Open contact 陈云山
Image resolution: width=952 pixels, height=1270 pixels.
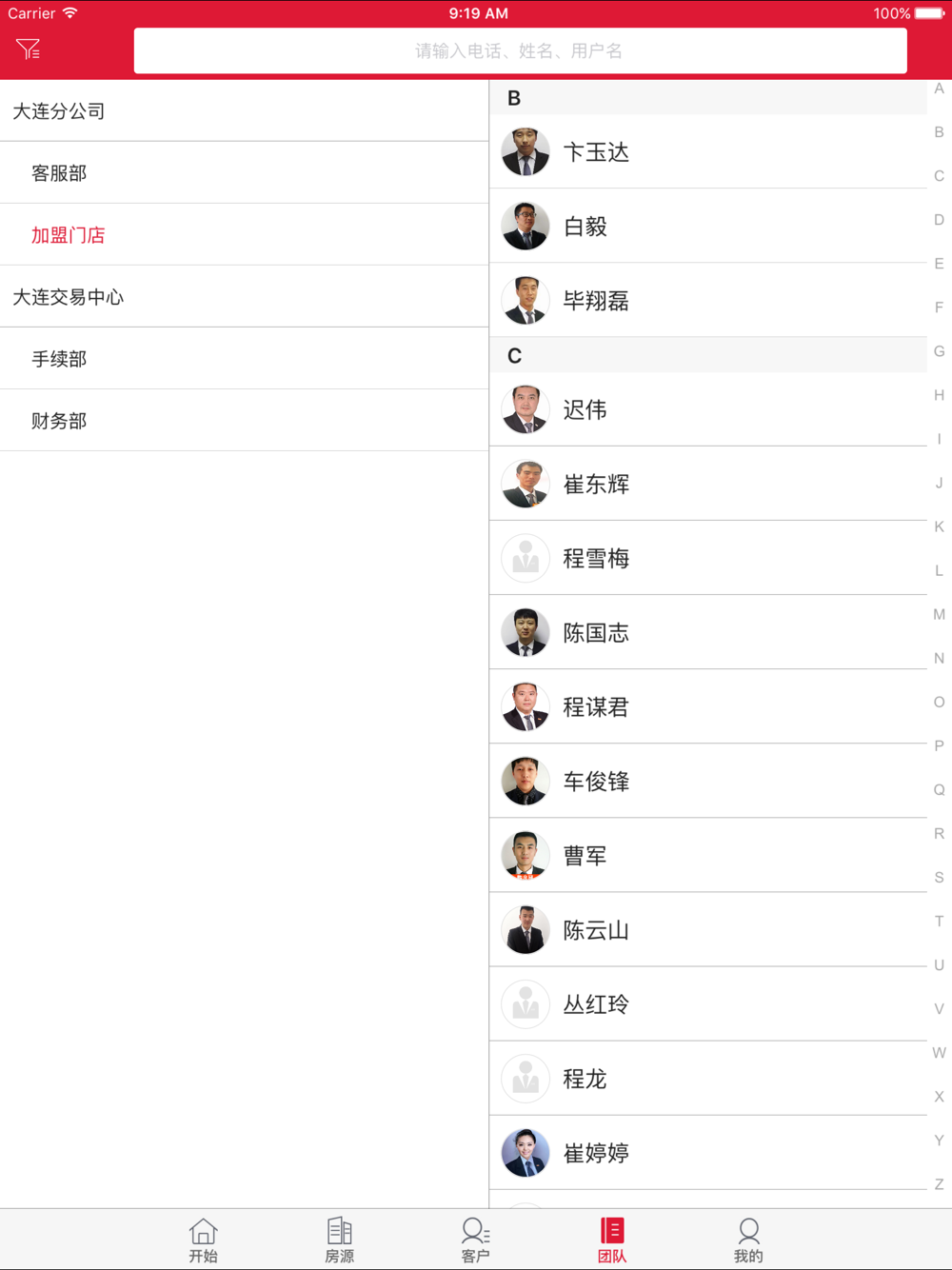coord(596,930)
